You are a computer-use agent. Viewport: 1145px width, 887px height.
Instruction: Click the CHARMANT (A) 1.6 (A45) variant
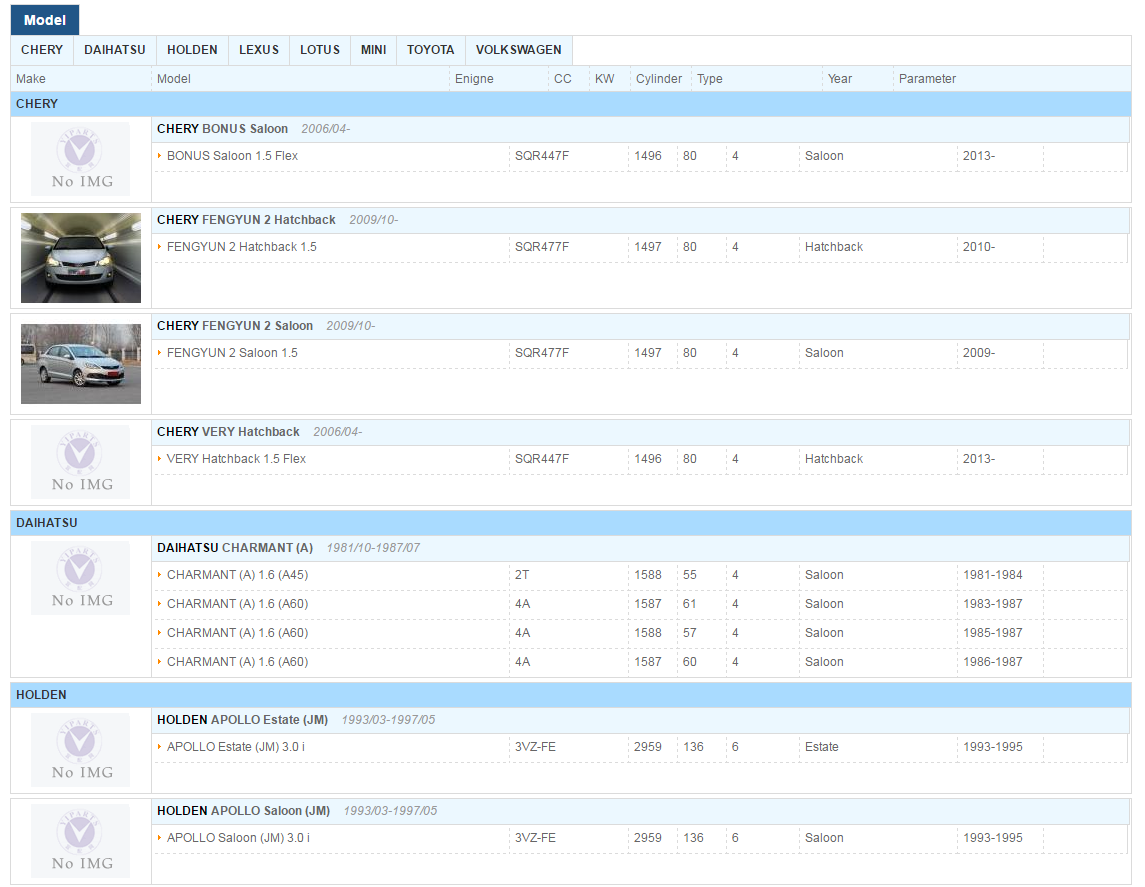coord(237,575)
